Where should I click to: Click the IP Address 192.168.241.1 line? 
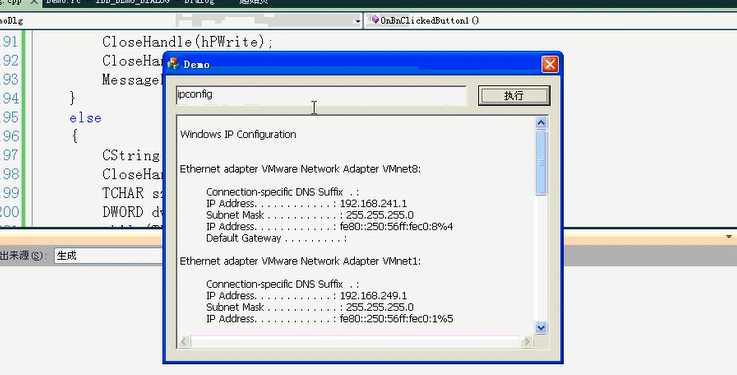[306, 203]
